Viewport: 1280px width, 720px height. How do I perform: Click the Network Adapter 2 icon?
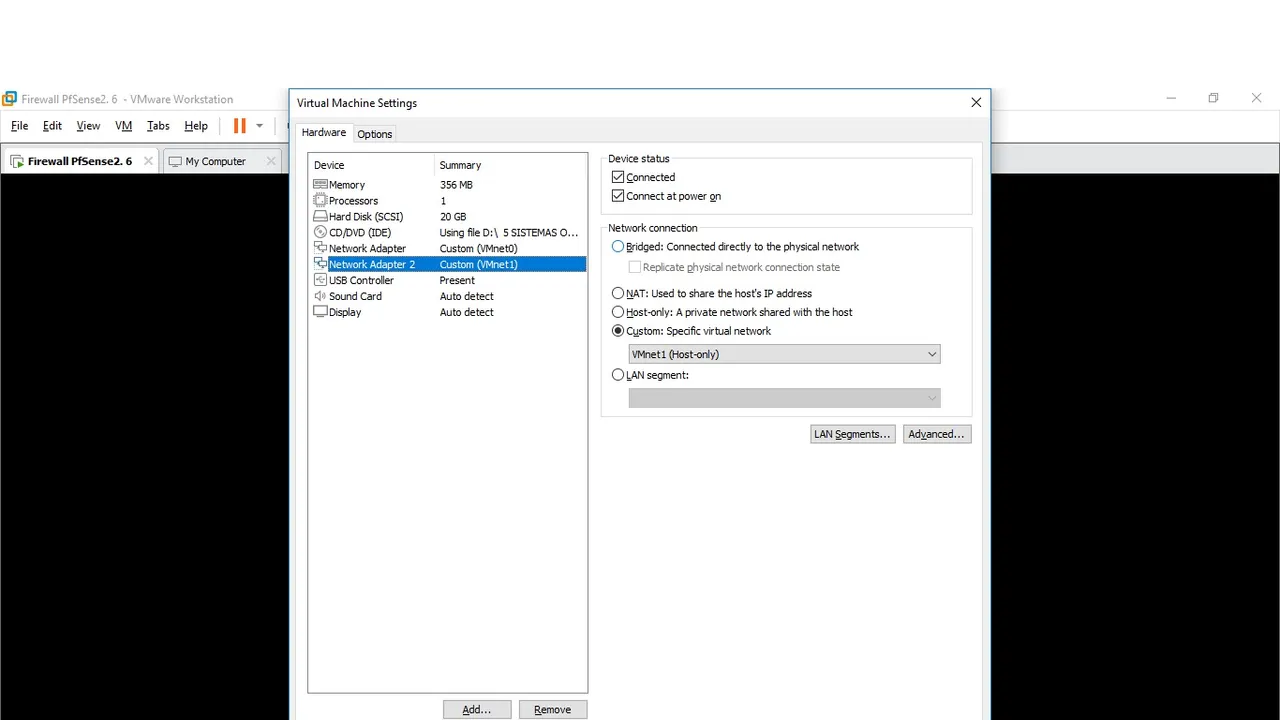[320, 264]
